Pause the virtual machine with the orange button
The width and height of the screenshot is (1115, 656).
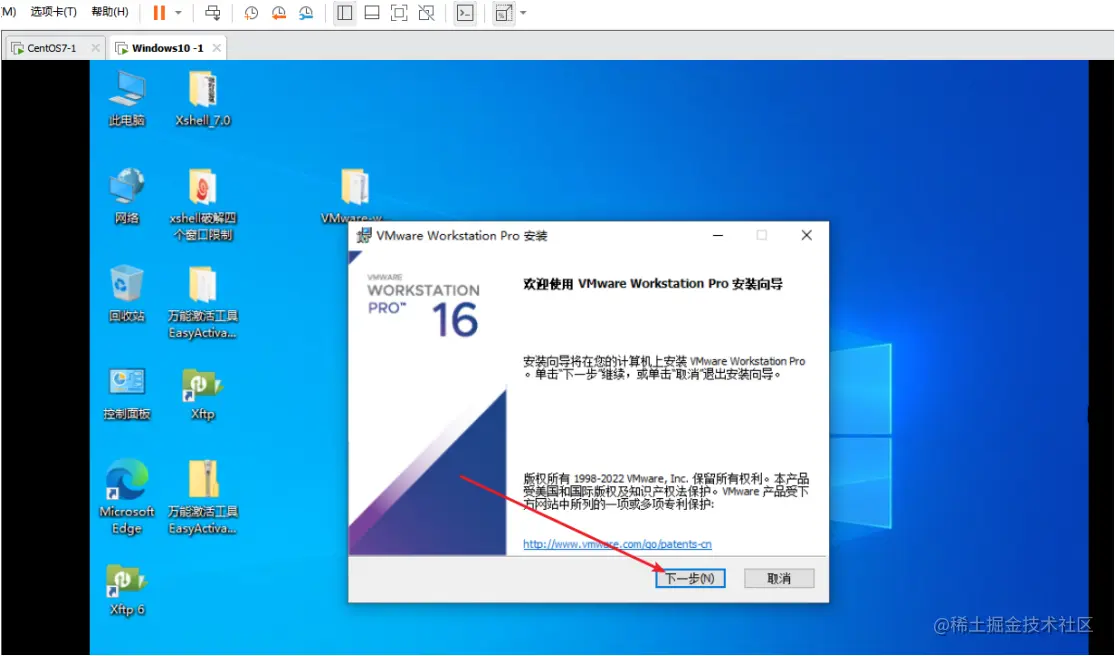159,13
